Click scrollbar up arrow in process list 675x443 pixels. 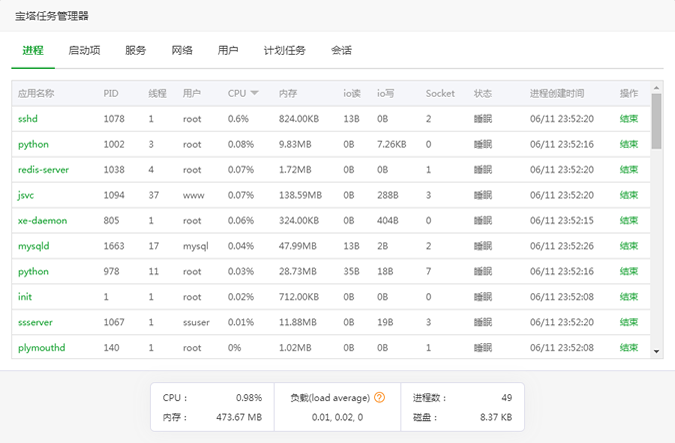(657, 87)
